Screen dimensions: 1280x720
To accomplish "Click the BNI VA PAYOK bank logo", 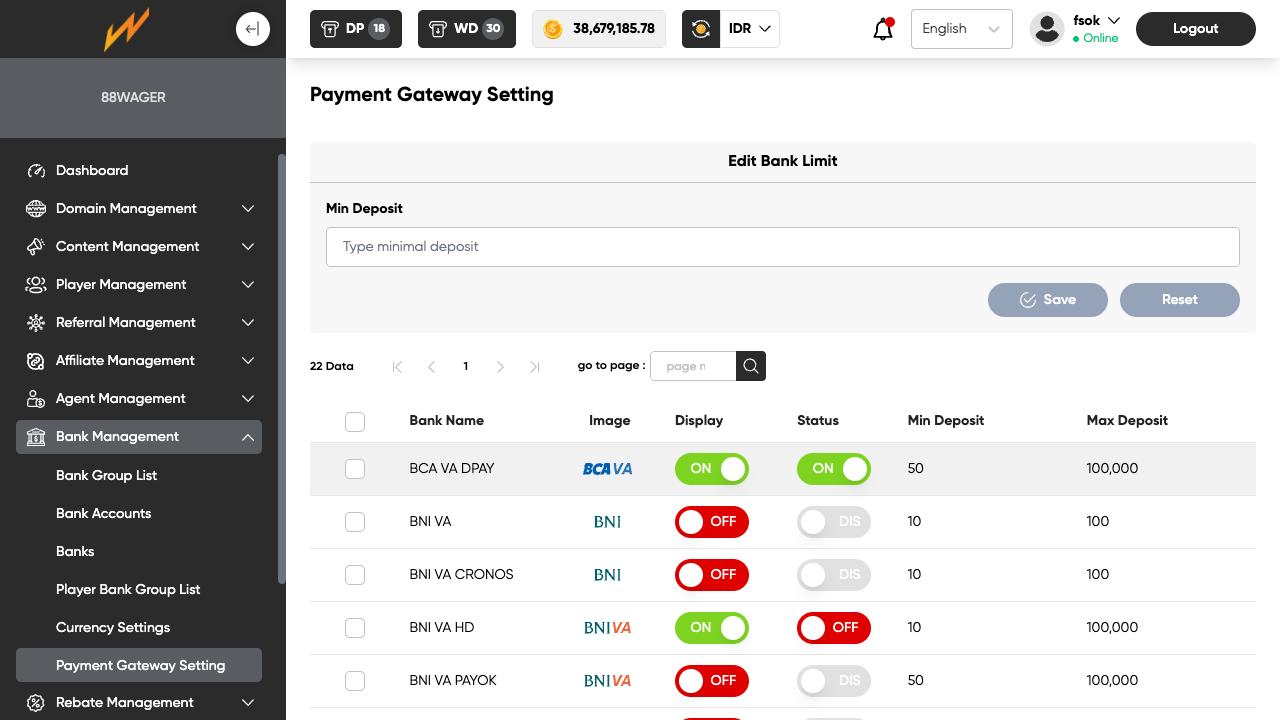I will [x=607, y=681].
